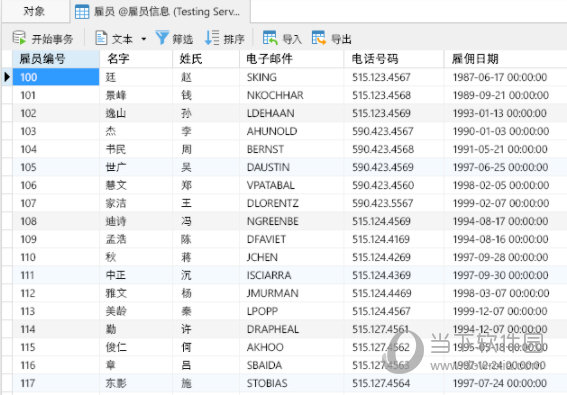Click the 文本 document icon
This screenshot has height=395, width=567.
[x=101, y=38]
